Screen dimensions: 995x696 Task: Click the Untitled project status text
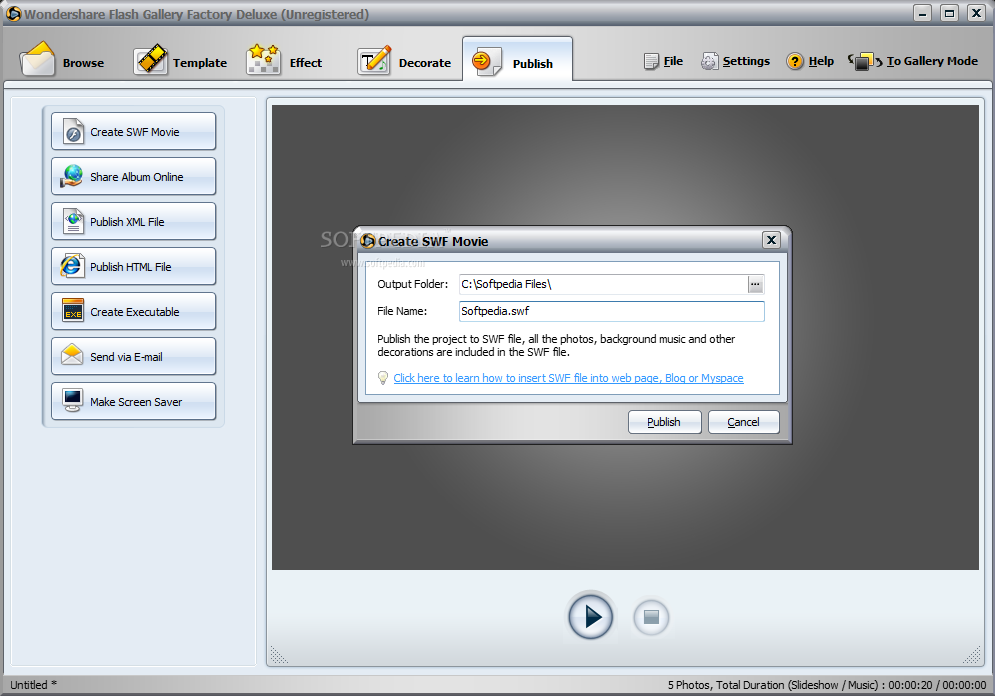(33, 685)
